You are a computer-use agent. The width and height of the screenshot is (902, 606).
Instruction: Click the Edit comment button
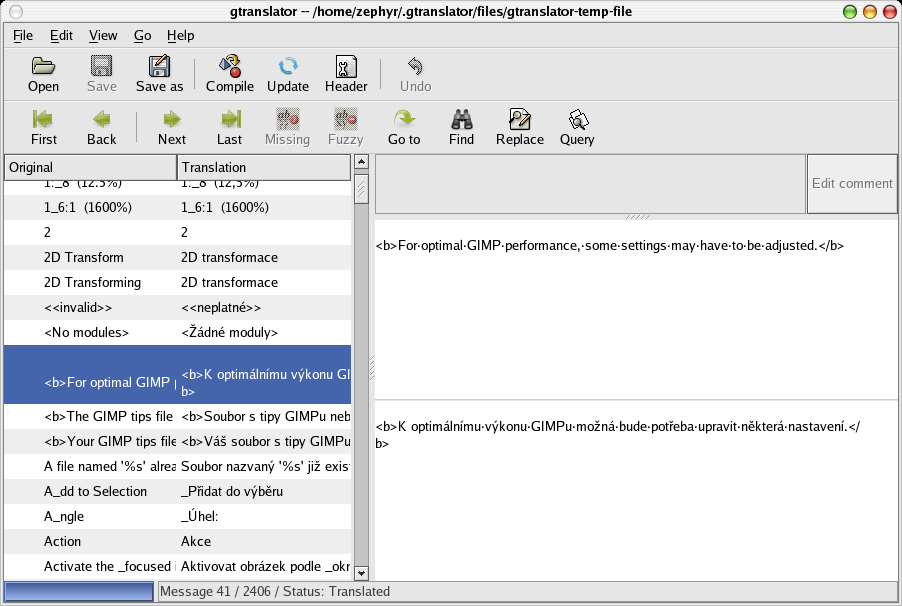(851, 184)
